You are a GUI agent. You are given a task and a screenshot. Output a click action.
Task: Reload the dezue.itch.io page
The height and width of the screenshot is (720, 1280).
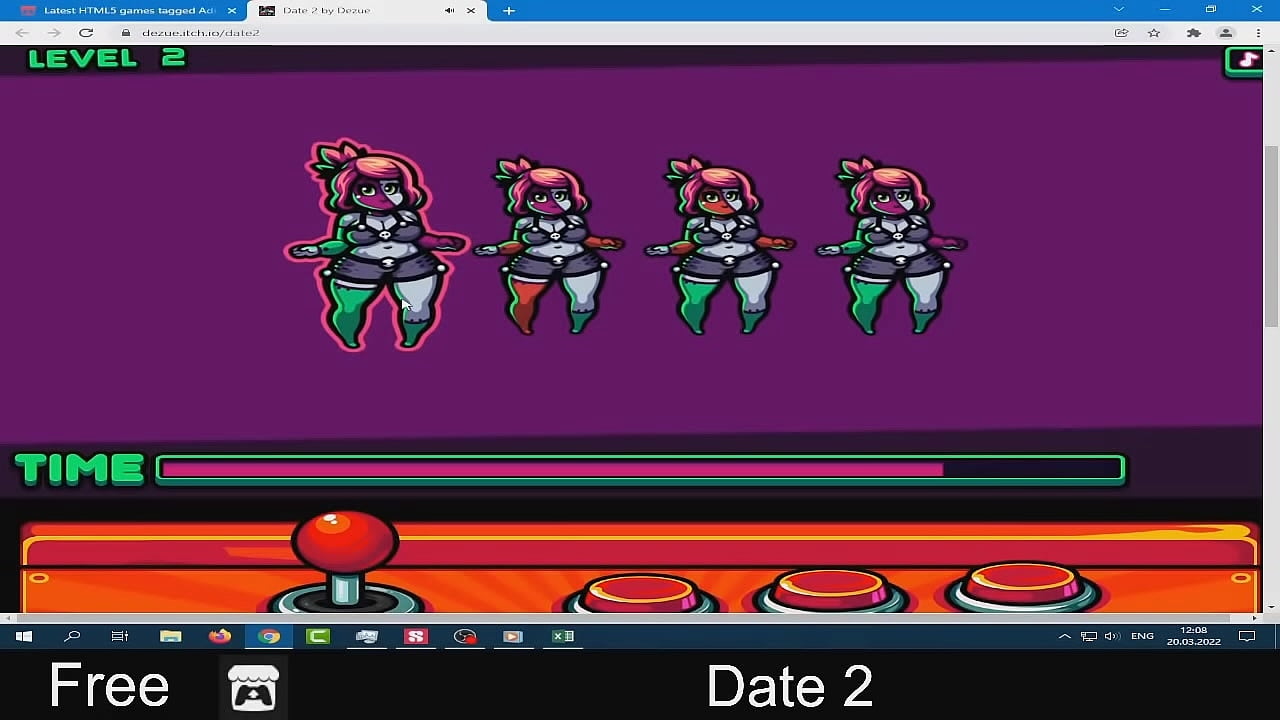pyautogui.click(x=86, y=32)
